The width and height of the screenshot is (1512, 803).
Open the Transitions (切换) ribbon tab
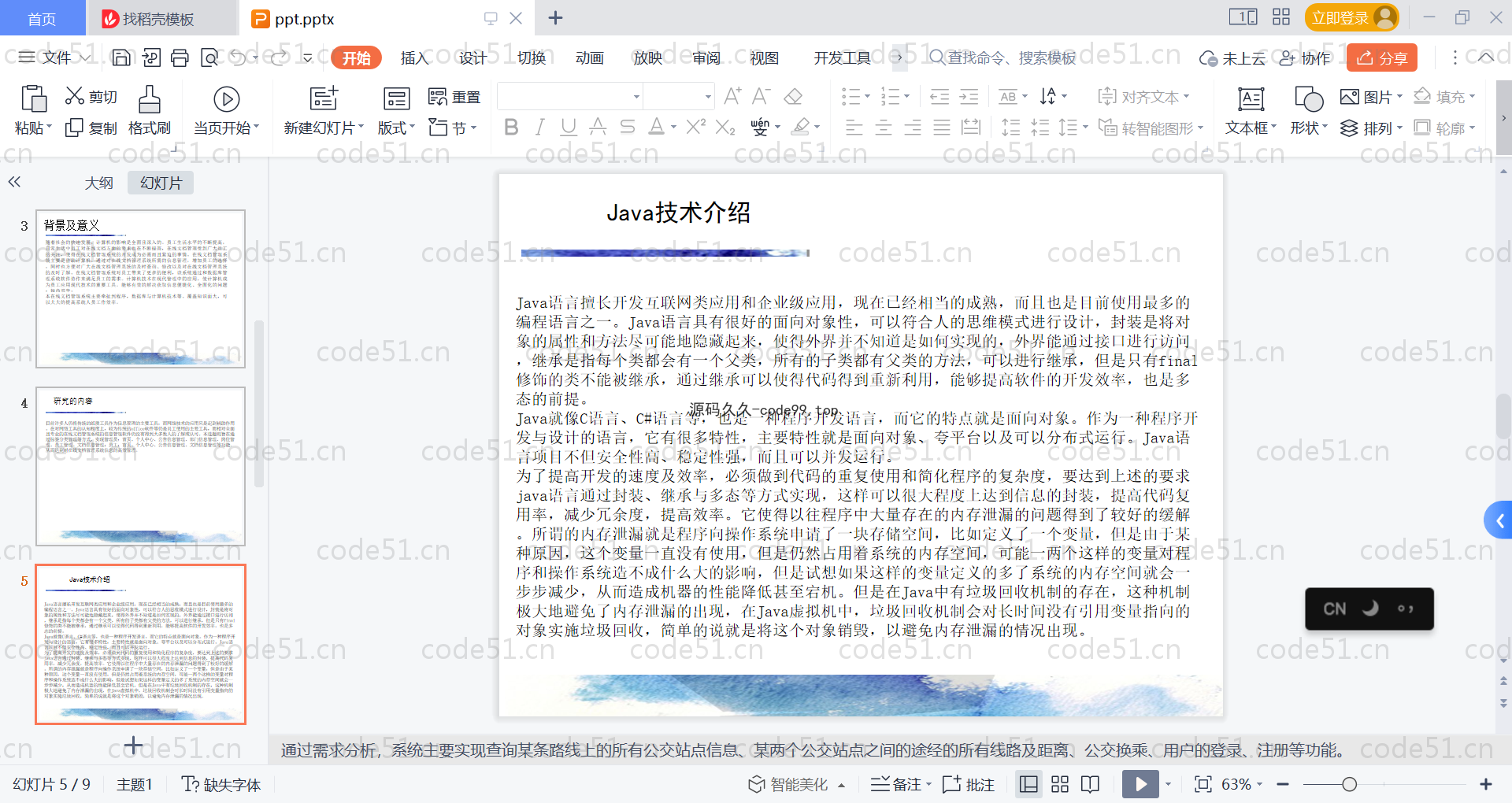(532, 57)
